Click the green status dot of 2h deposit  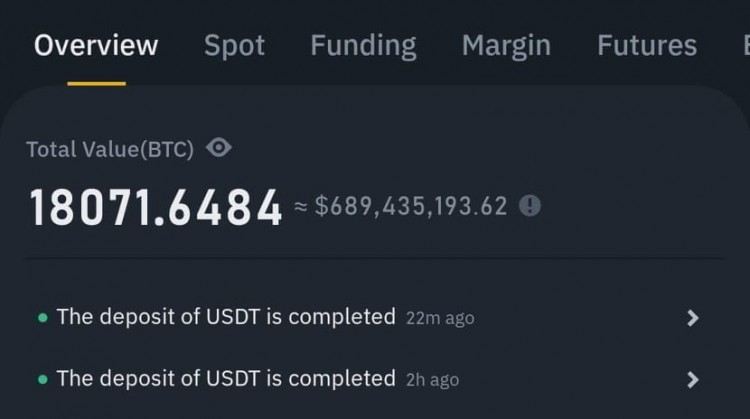coord(43,380)
